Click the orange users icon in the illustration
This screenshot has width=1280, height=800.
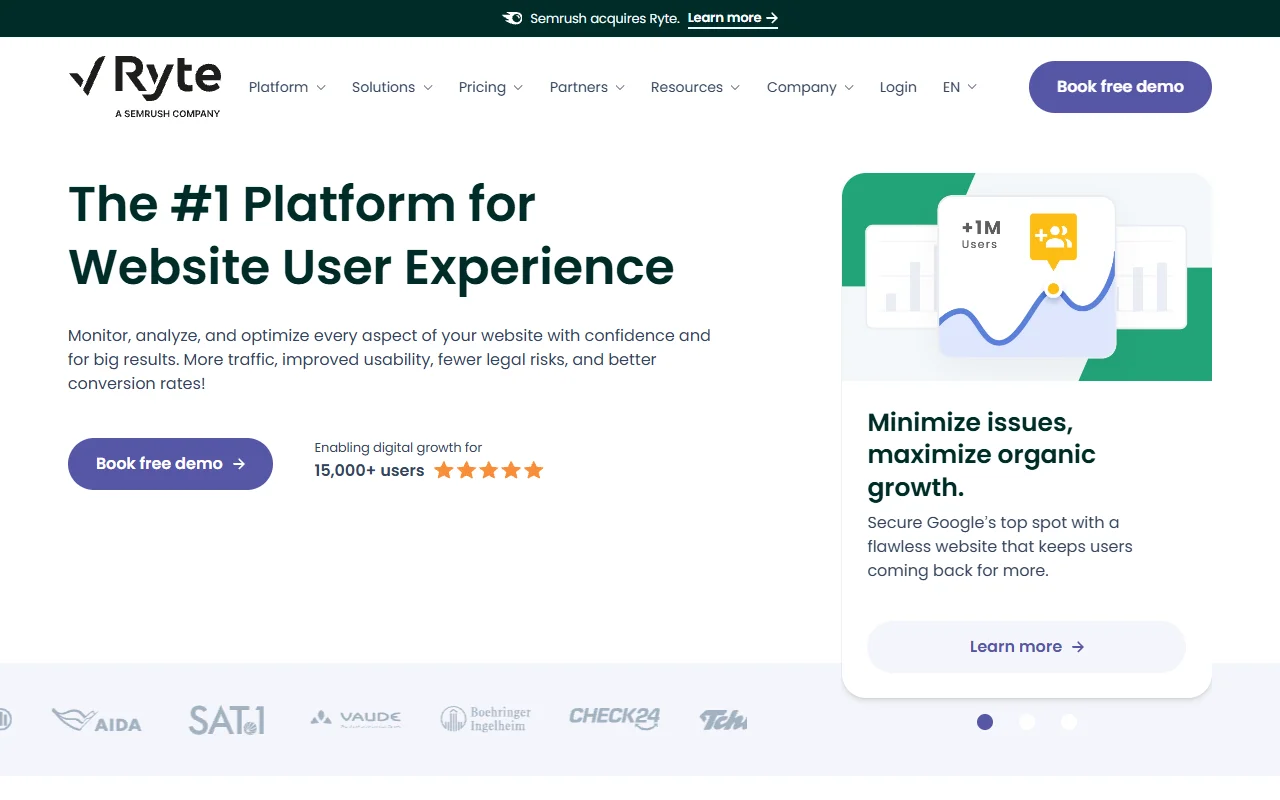(x=1053, y=236)
